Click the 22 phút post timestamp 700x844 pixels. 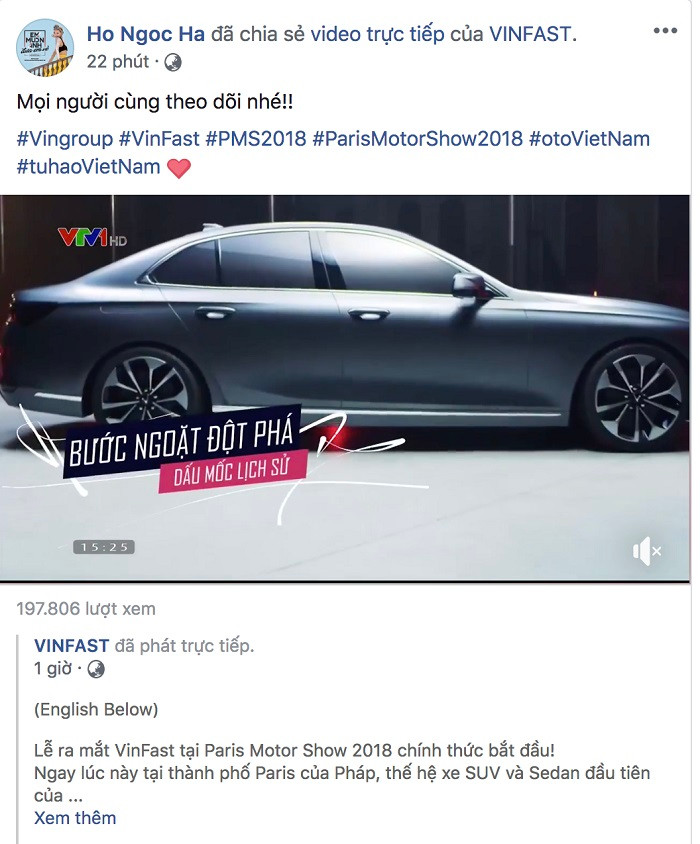click(x=118, y=62)
